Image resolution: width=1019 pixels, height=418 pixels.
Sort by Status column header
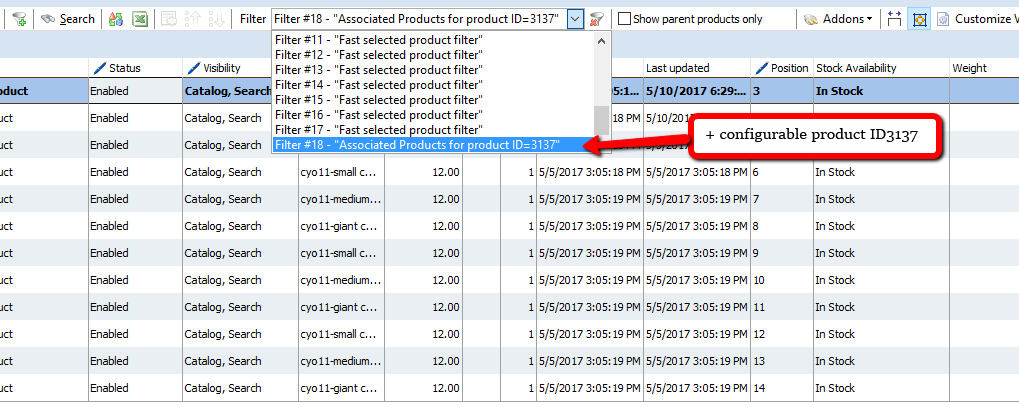coord(125,68)
